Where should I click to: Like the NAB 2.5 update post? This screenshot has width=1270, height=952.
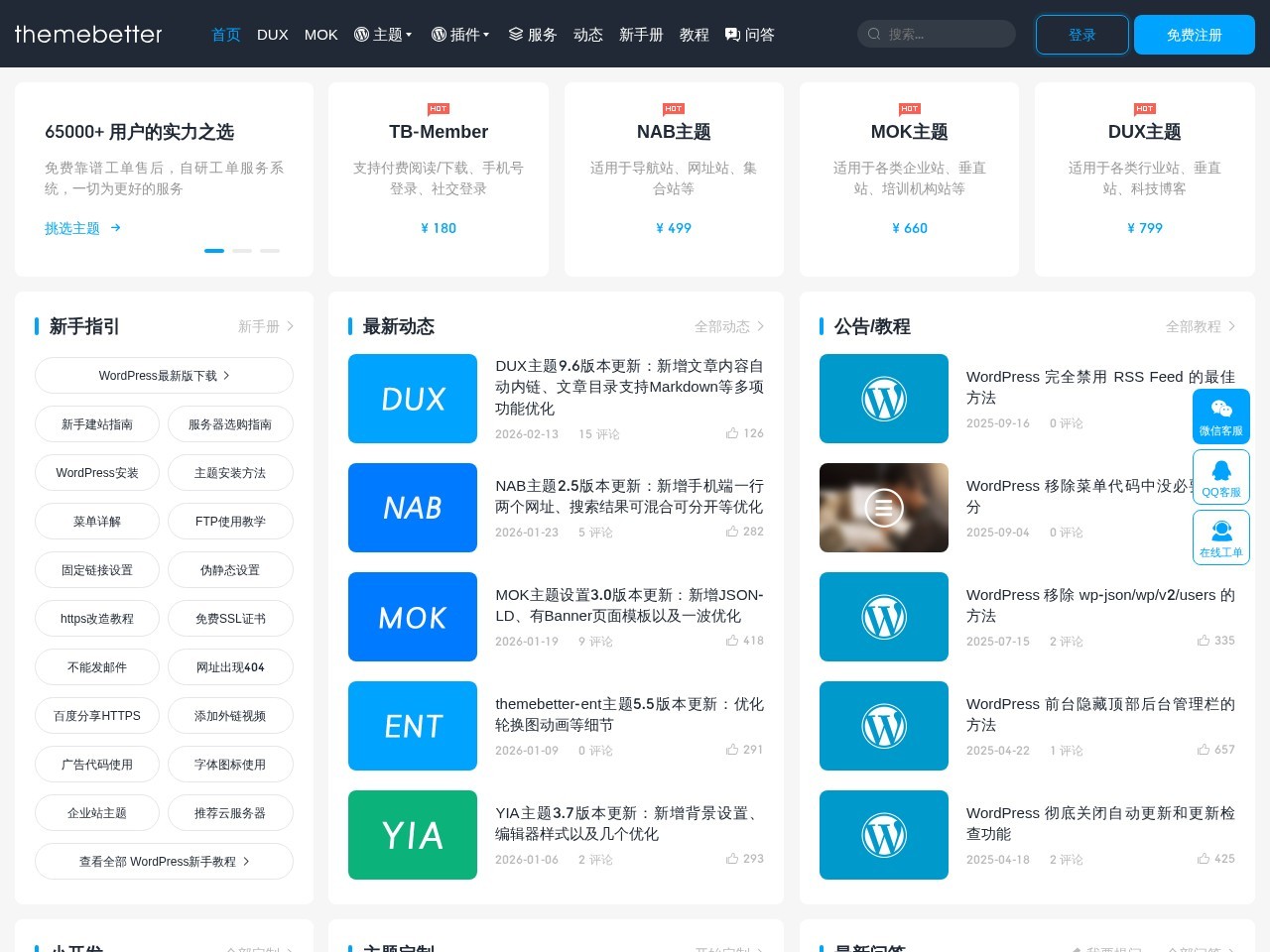pyautogui.click(x=732, y=532)
